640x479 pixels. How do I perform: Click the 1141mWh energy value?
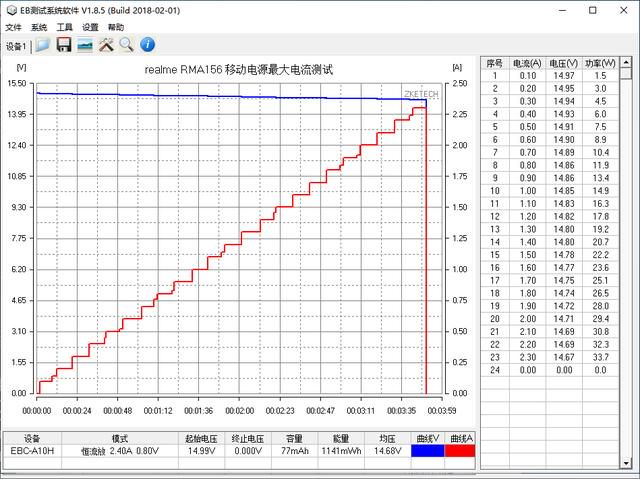coord(341,451)
